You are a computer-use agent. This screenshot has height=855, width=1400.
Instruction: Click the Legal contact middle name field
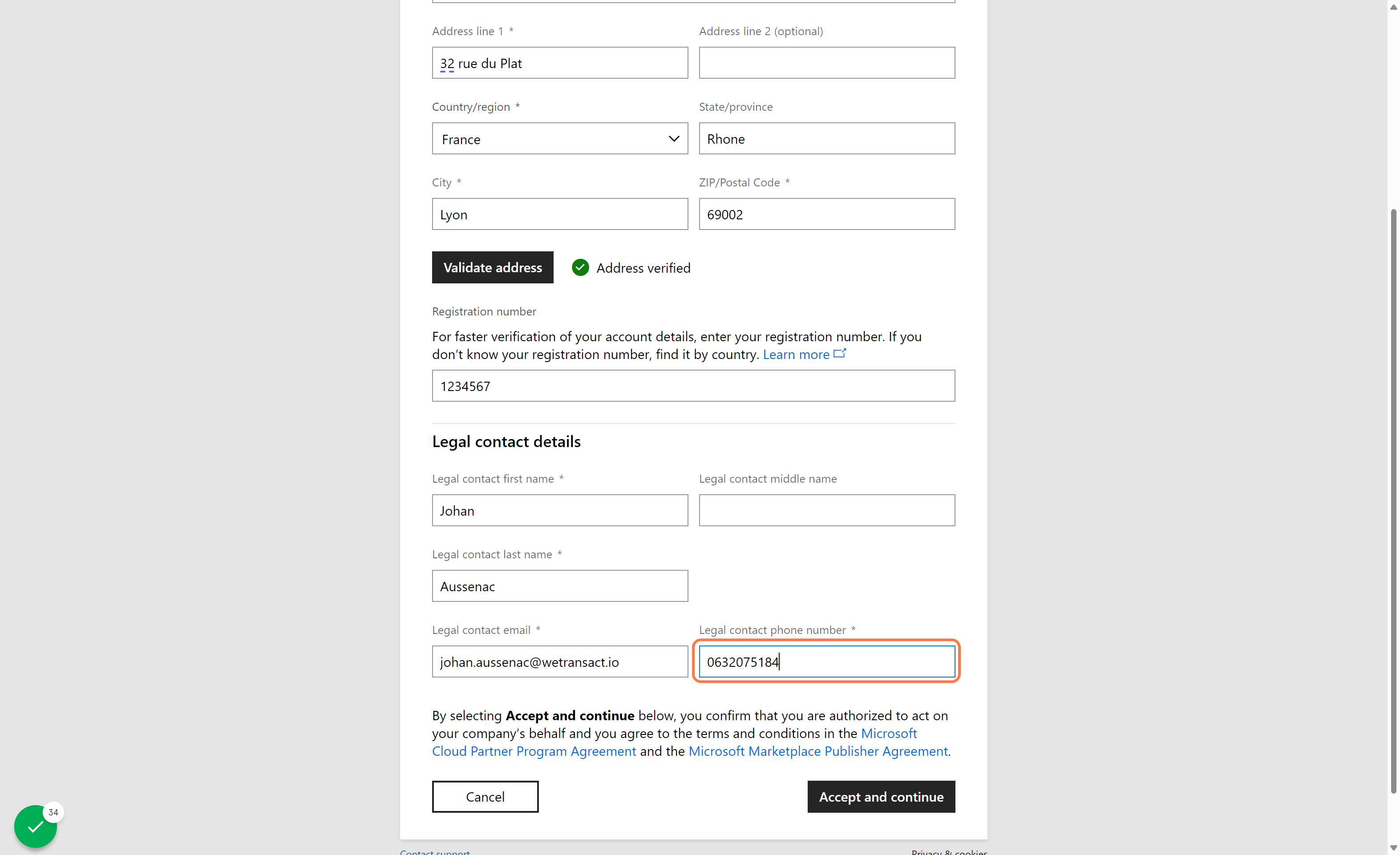click(827, 510)
